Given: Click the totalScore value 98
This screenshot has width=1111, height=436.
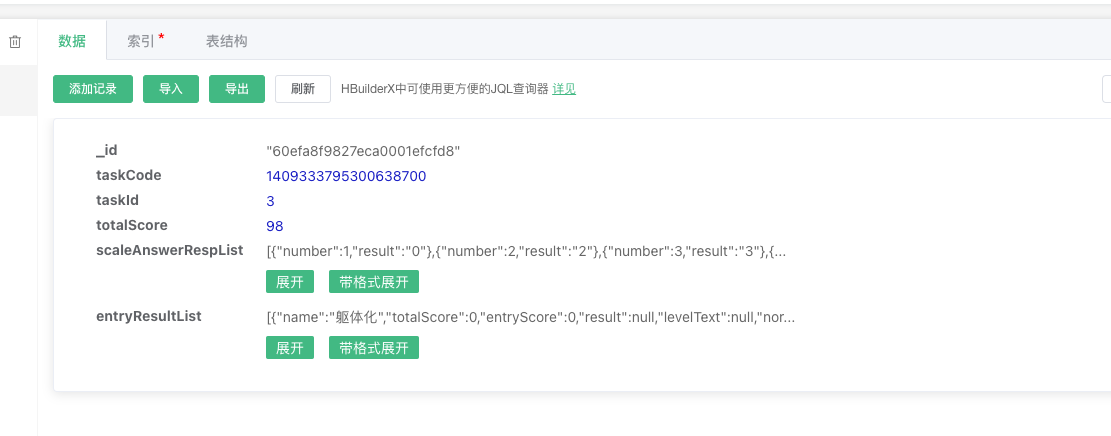Looking at the screenshot, I should [275, 226].
